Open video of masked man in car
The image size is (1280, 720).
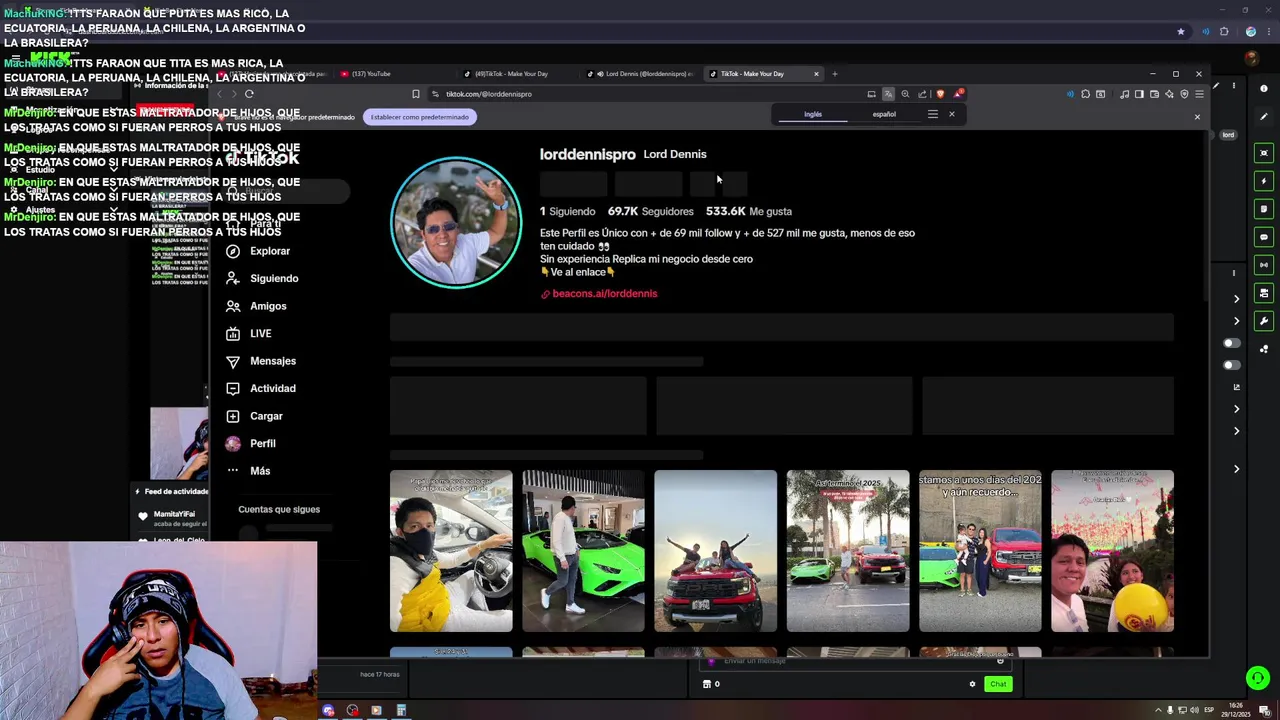click(451, 551)
